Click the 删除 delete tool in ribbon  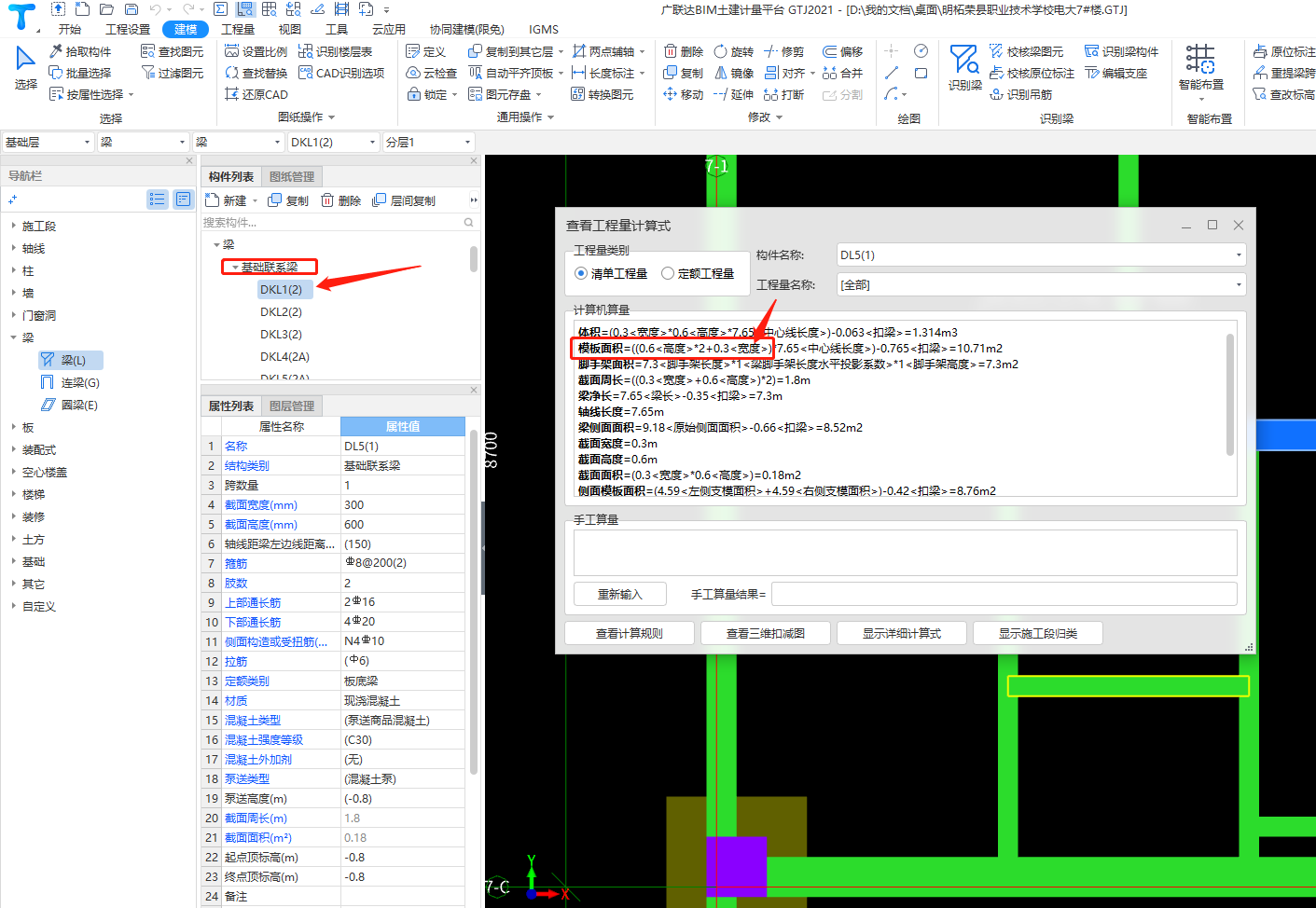(683, 51)
